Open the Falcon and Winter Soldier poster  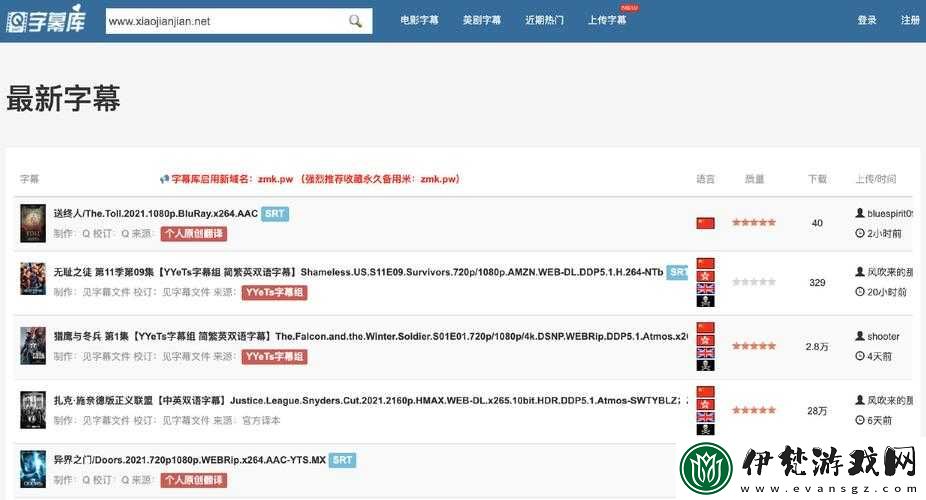(32, 345)
